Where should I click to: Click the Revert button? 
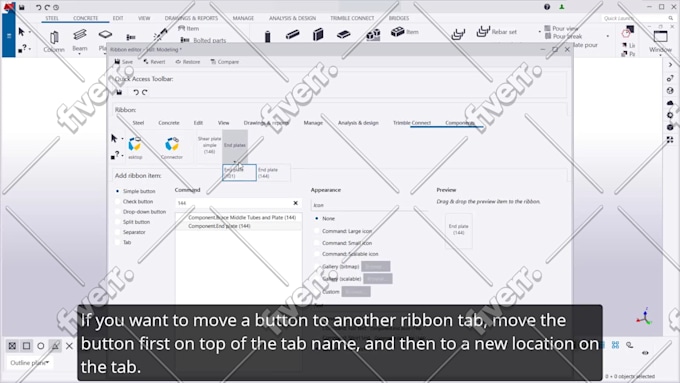click(154, 62)
